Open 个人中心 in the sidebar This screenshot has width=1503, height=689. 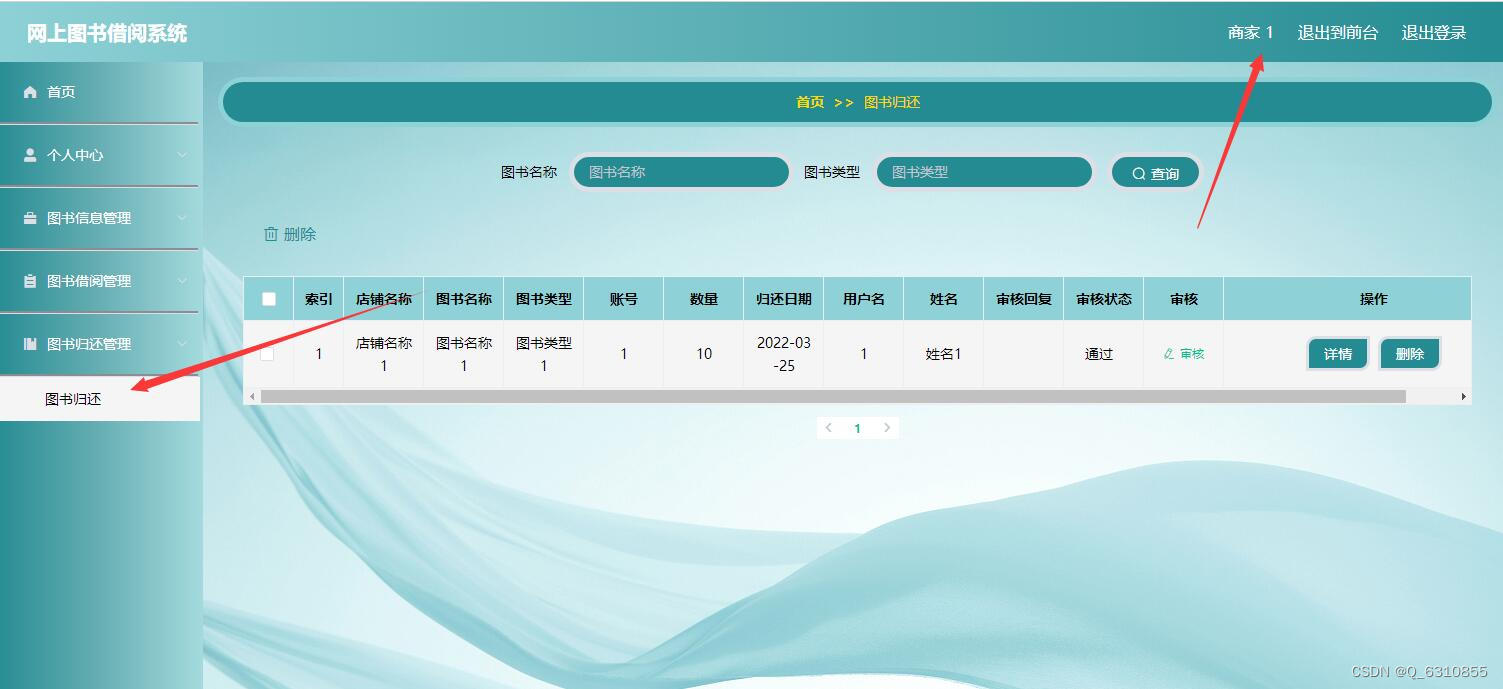click(100, 155)
